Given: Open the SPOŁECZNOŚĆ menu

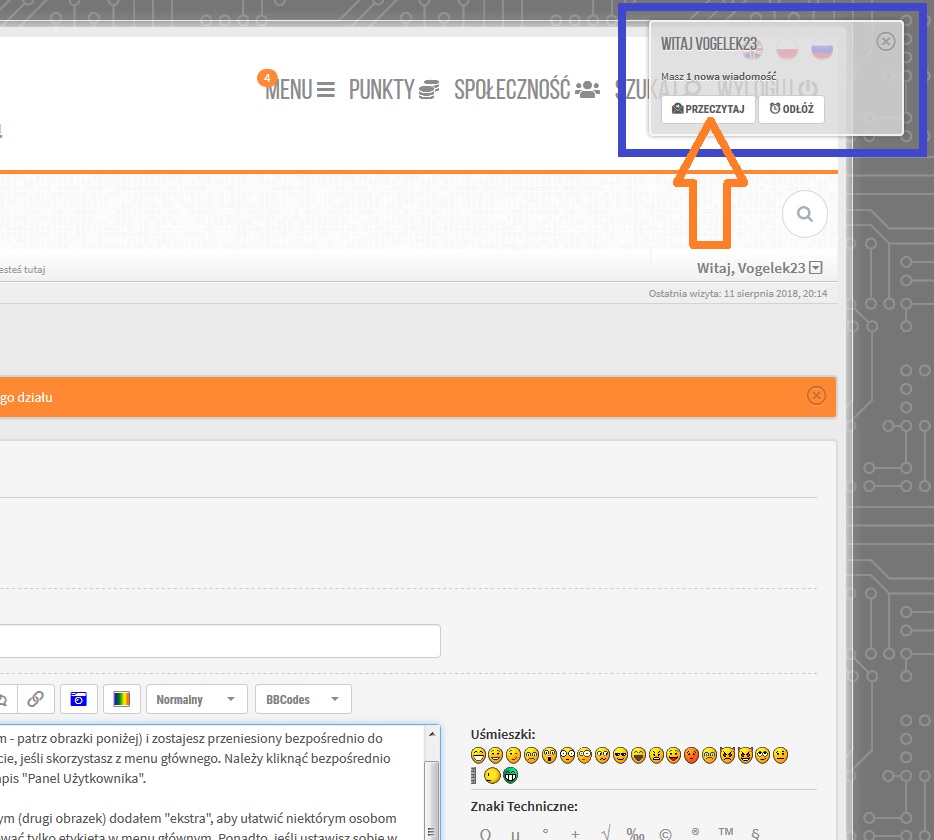Looking at the screenshot, I should pyautogui.click(x=527, y=89).
